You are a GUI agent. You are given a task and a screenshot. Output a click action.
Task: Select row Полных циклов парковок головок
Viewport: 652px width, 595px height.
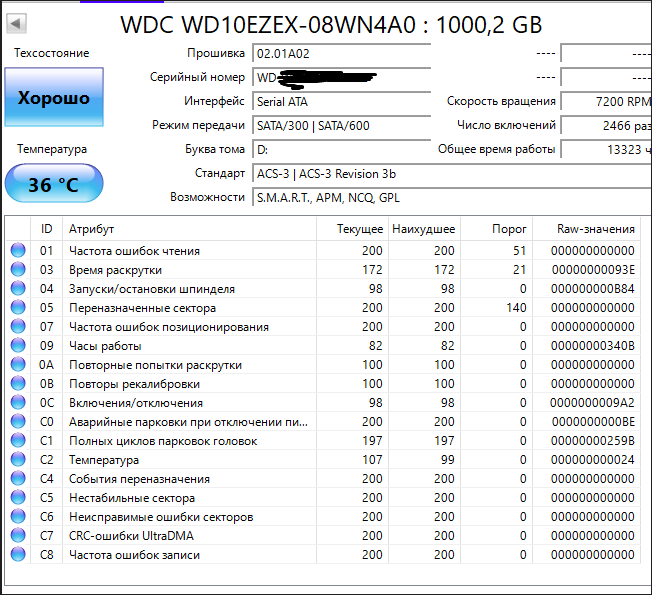(323, 440)
